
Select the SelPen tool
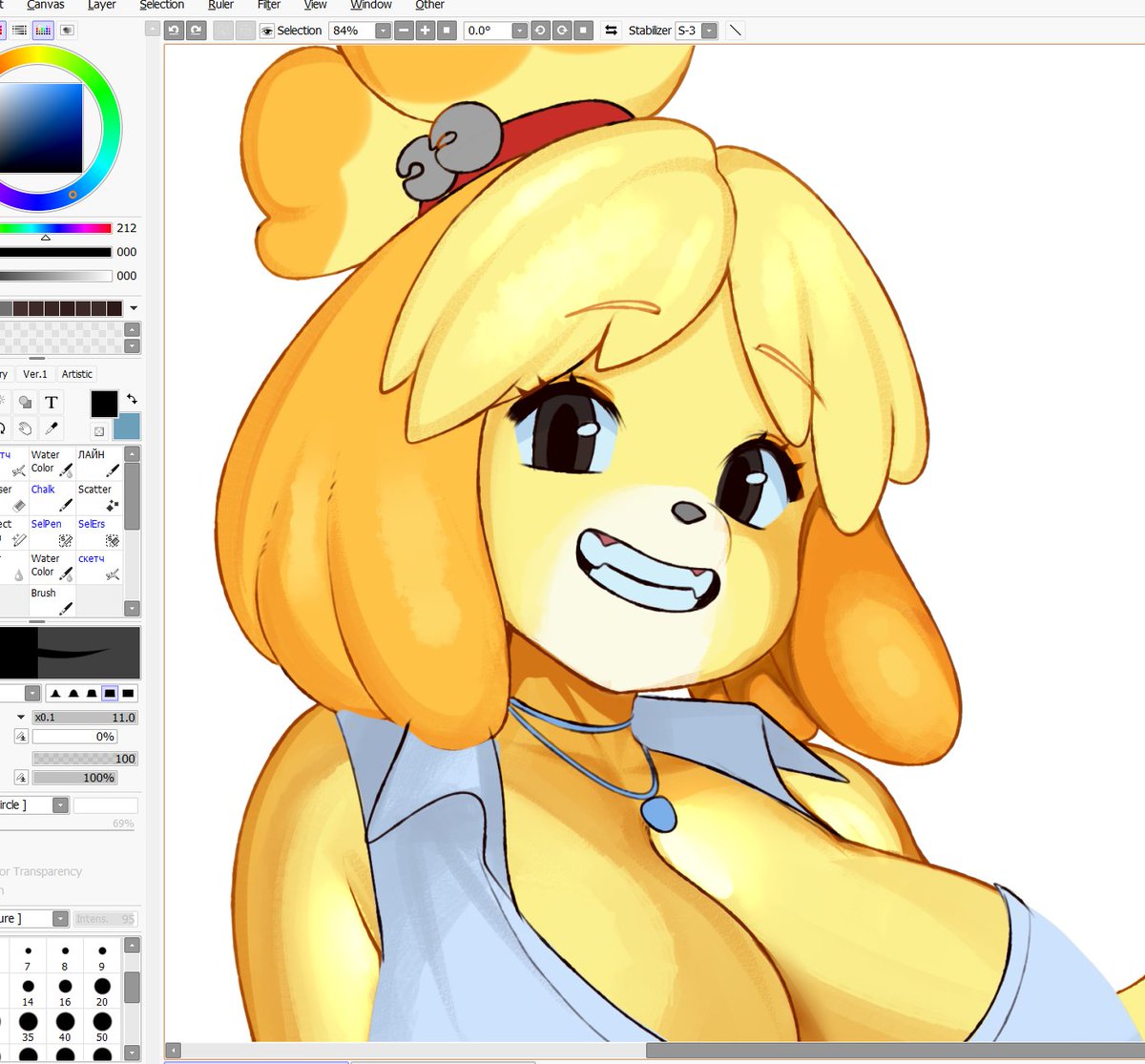(52, 532)
